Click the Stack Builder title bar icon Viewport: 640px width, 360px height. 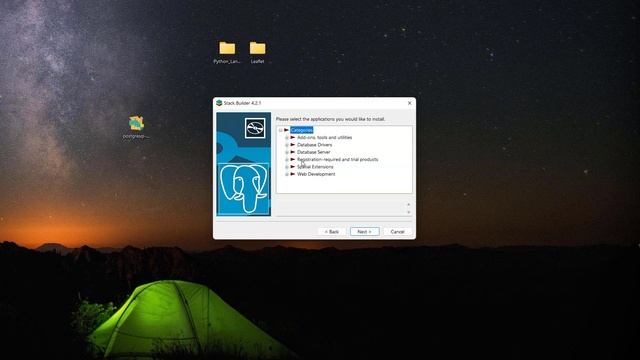pyautogui.click(x=219, y=103)
